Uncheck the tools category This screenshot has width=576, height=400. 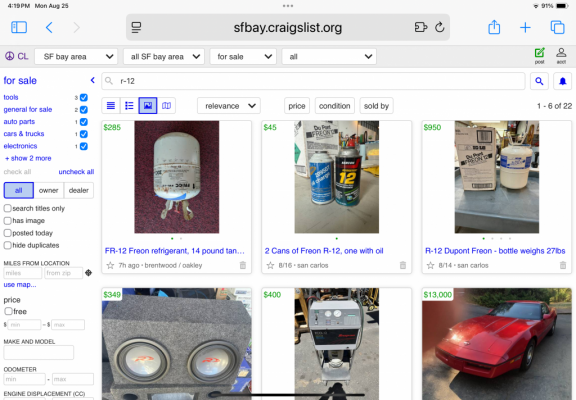coord(84,97)
